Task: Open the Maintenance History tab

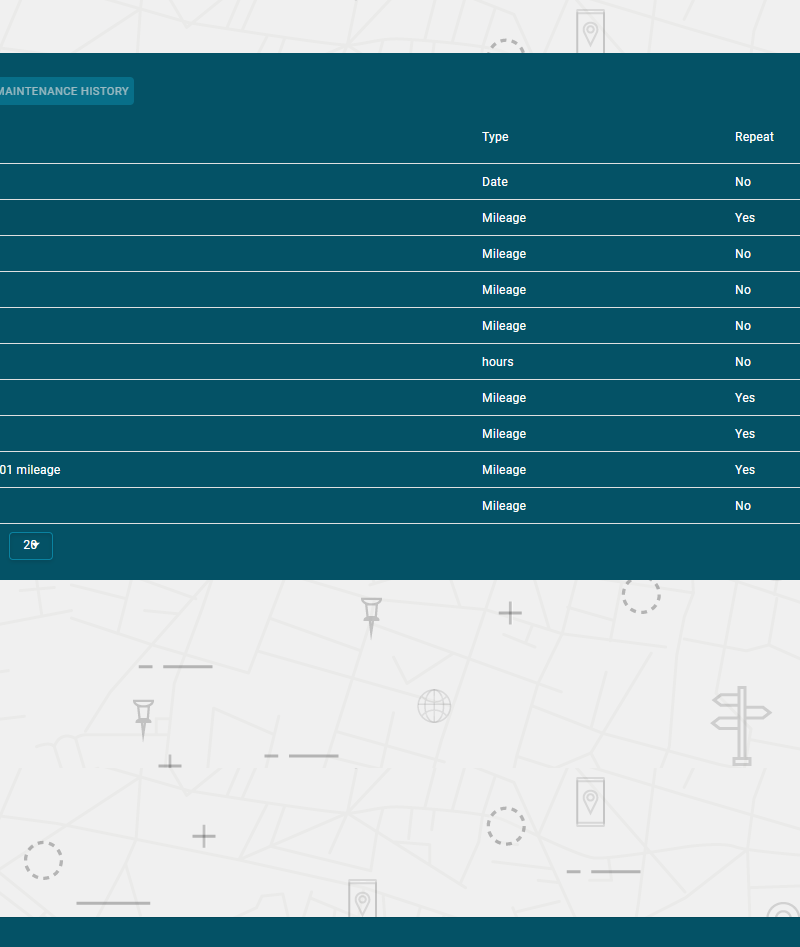Action: [x=65, y=91]
